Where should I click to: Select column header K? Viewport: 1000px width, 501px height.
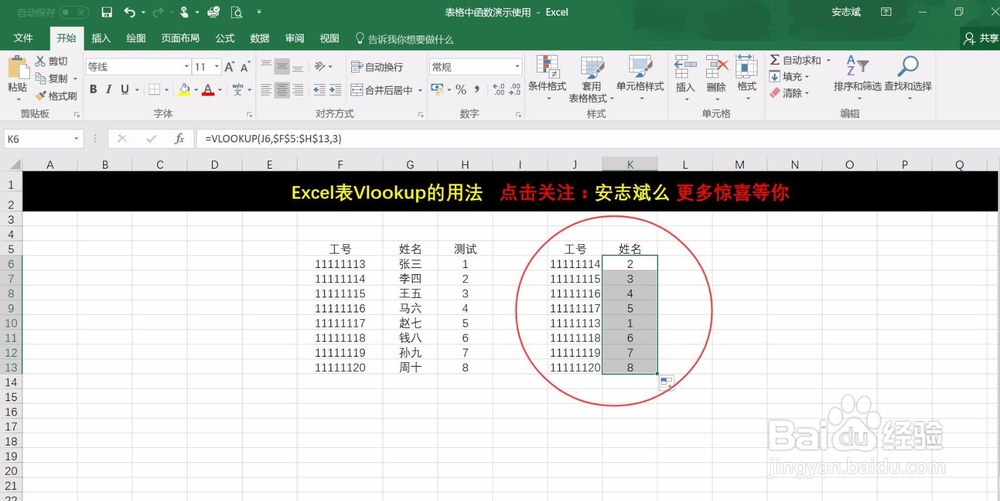click(x=629, y=164)
